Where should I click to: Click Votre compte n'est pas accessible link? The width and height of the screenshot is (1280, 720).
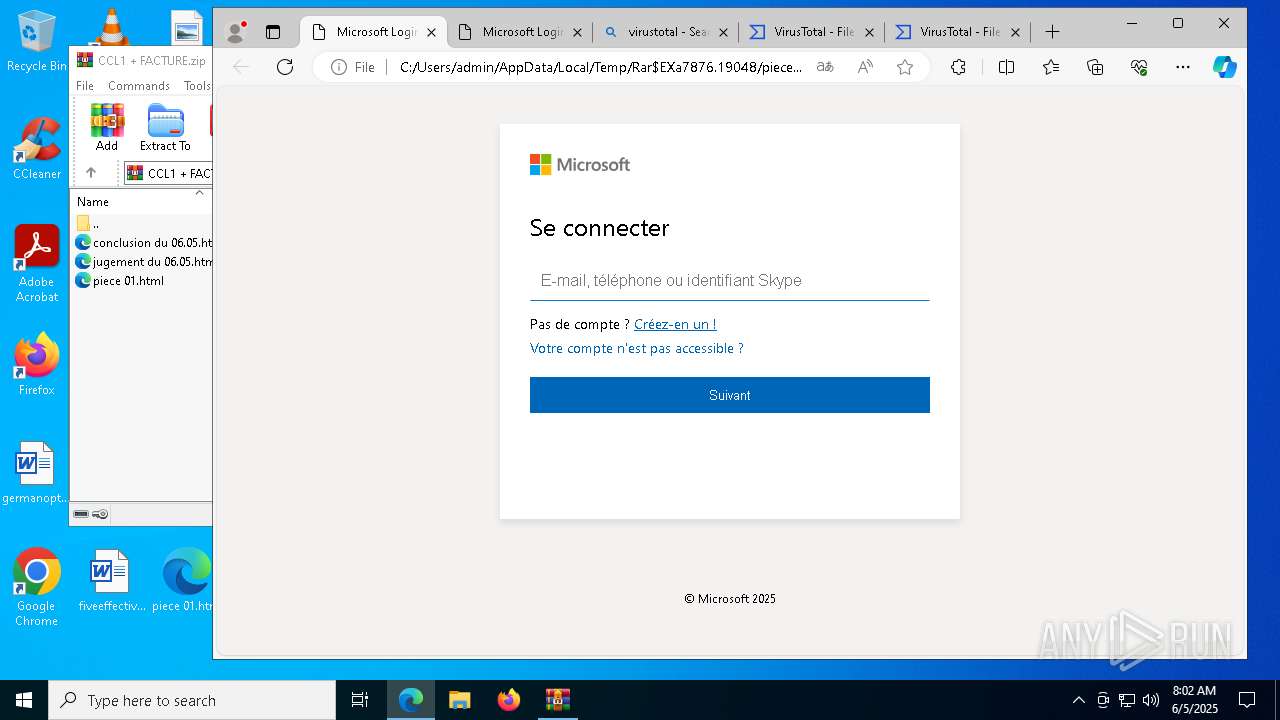pyautogui.click(x=637, y=348)
